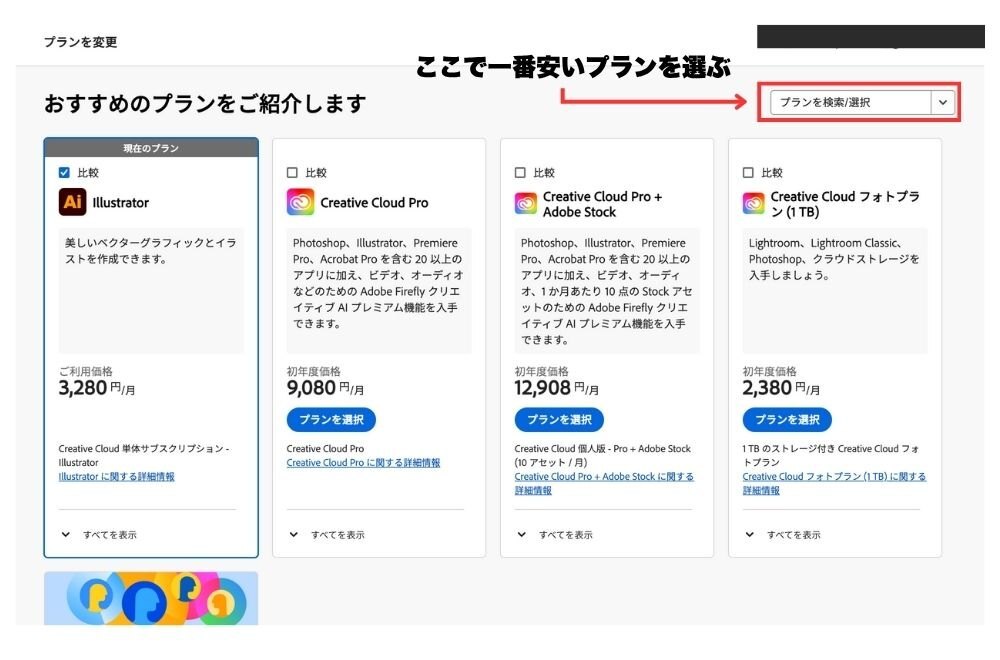This screenshot has width=1000, height=660.
Task: Click the ご利用価格 label on the Illustrator card
Action: [x=85, y=371]
